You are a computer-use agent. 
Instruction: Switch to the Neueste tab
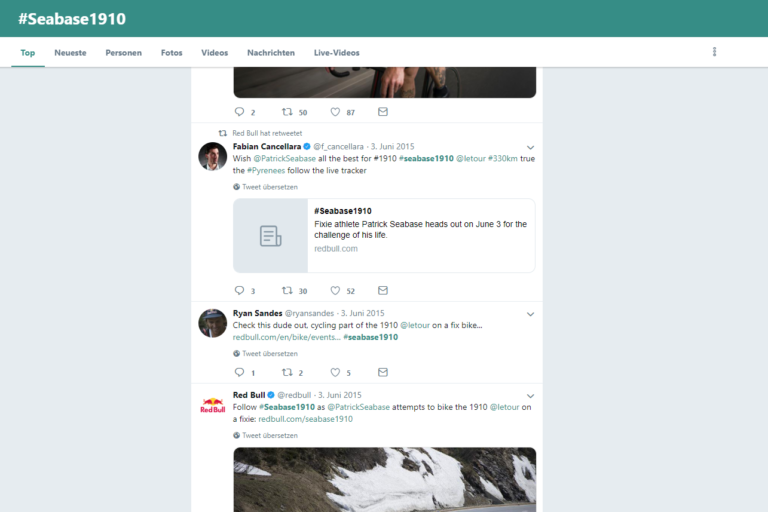(x=70, y=52)
